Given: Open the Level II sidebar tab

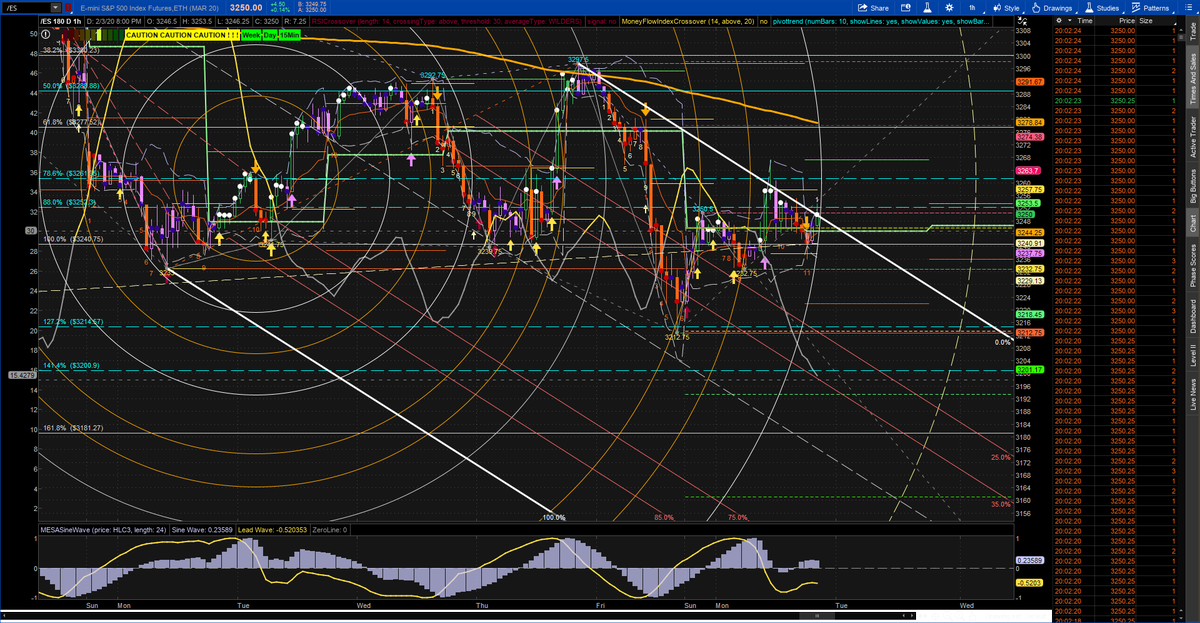Looking at the screenshot, I should click(1192, 355).
